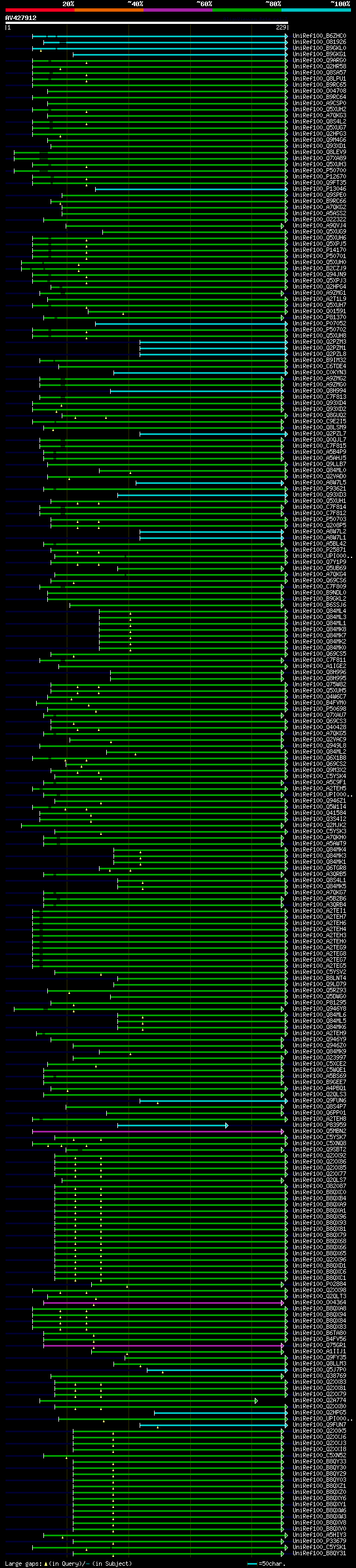Viewport: 356px width, 1568px height.
Task: Open hit UniRef100_P14170
Action: [x=319, y=250]
